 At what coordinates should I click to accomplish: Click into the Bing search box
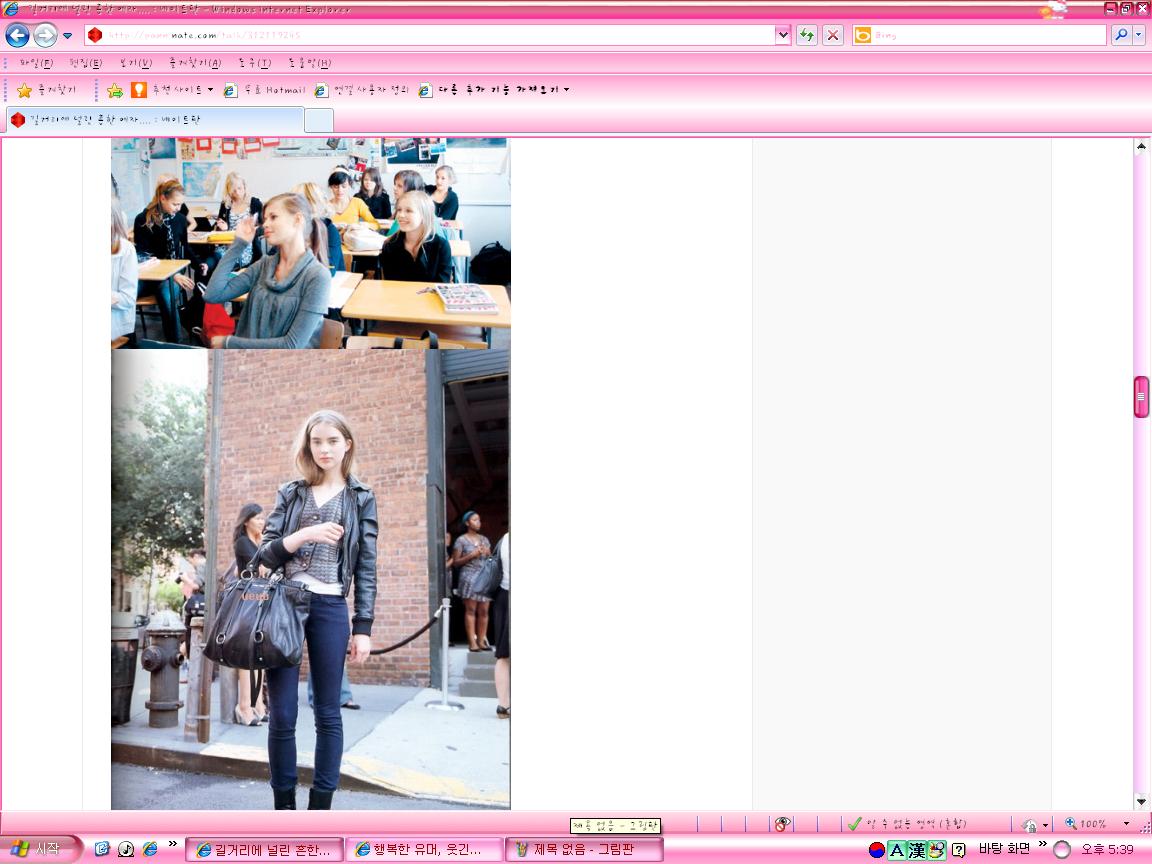click(x=987, y=35)
